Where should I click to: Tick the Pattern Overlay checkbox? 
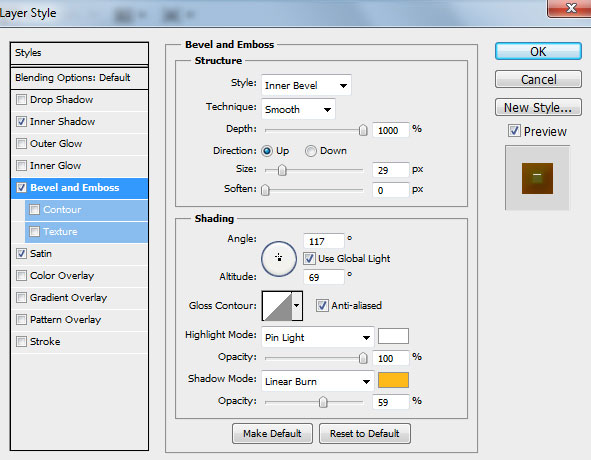[21, 319]
